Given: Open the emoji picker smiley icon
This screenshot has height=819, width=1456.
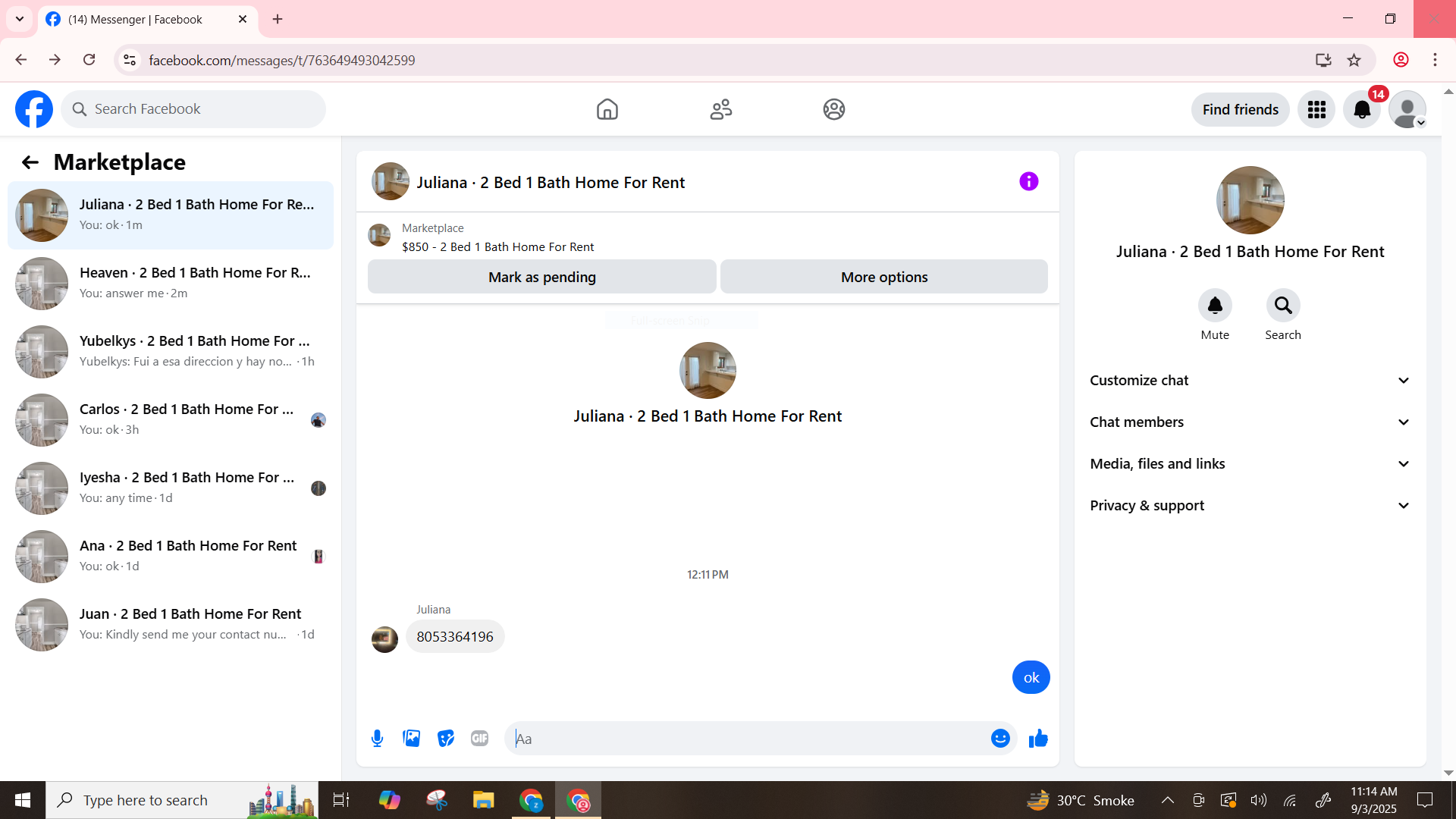Looking at the screenshot, I should pos(1000,739).
